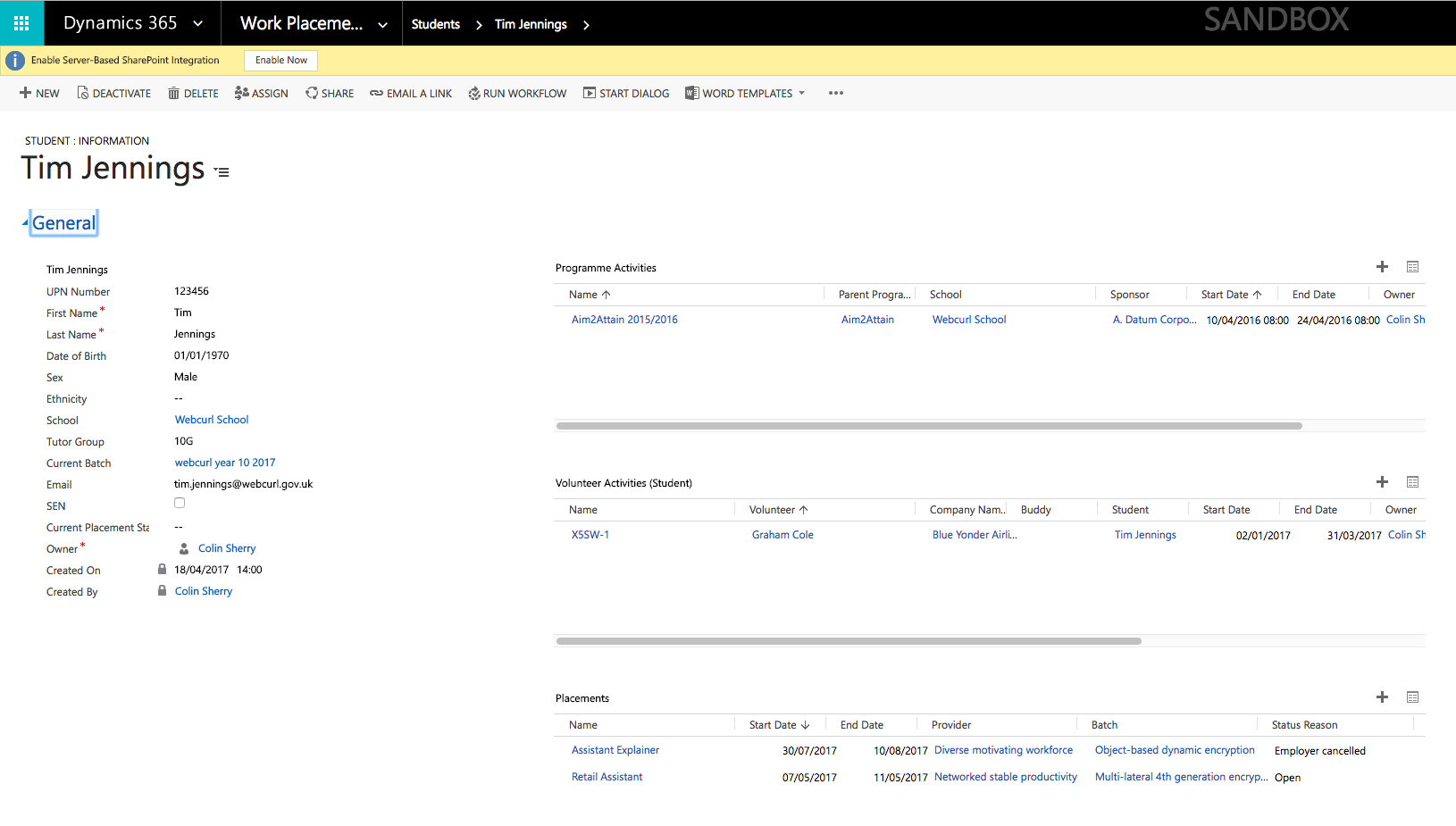Open the Work Placement app chevron menu
Image resolution: width=1456 pixels, height=826 pixels.
382,24
